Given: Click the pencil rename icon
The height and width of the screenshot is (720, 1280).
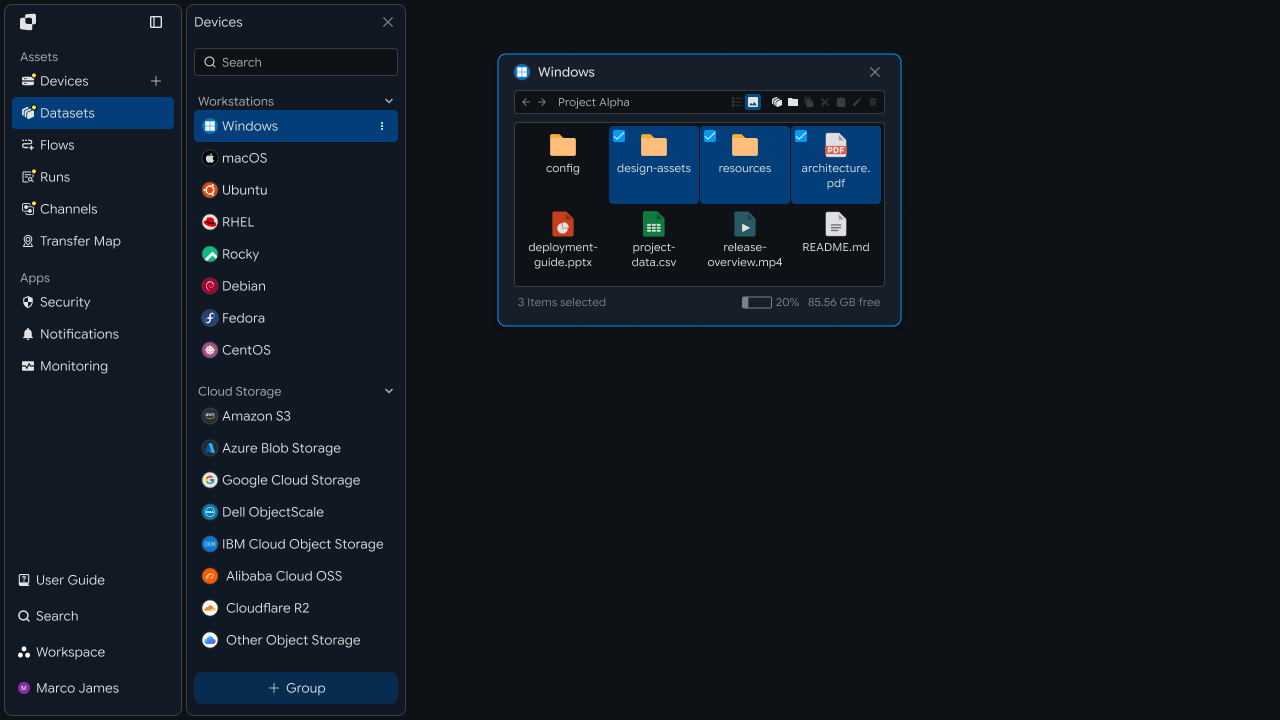Looking at the screenshot, I should coord(857,102).
